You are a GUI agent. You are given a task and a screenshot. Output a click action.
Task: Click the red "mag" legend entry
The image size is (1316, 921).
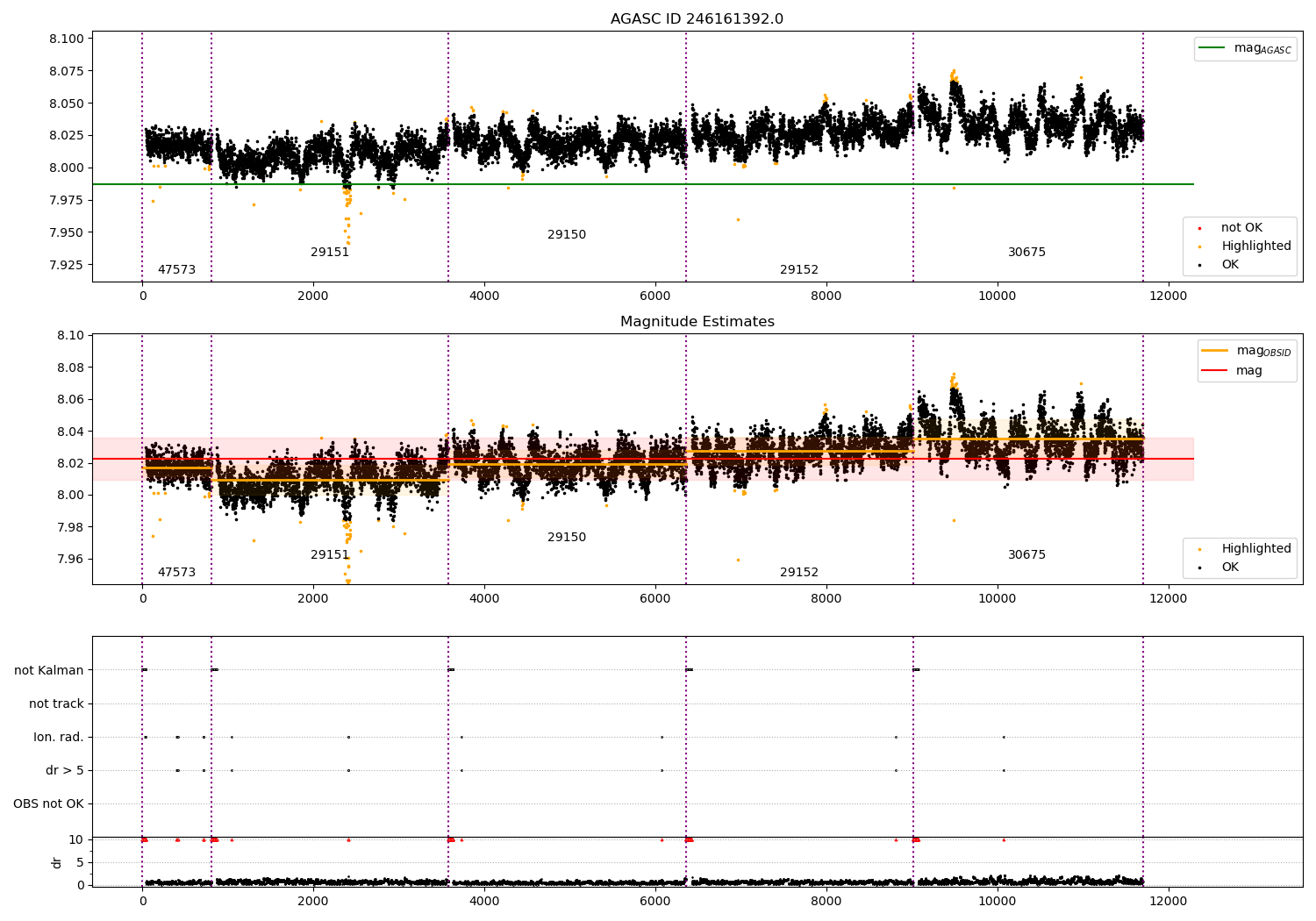1232,371
